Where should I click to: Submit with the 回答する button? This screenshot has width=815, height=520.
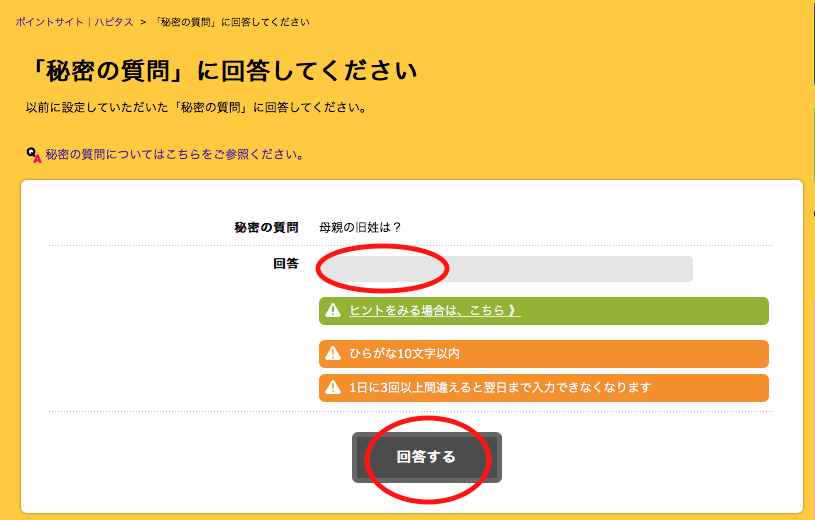(x=427, y=457)
